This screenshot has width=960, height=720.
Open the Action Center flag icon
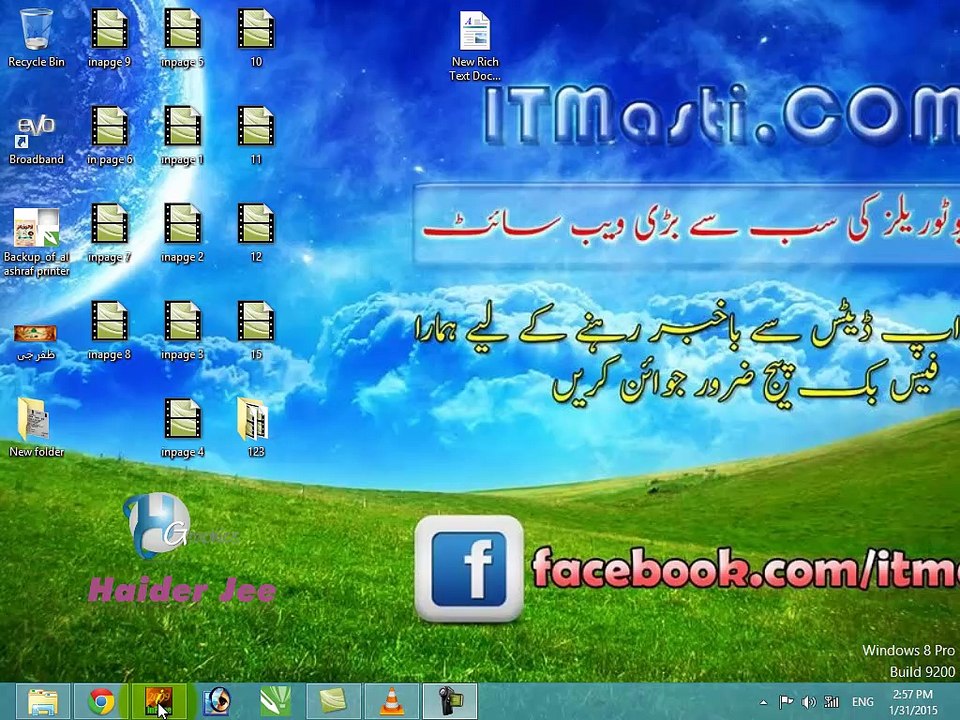pos(786,702)
